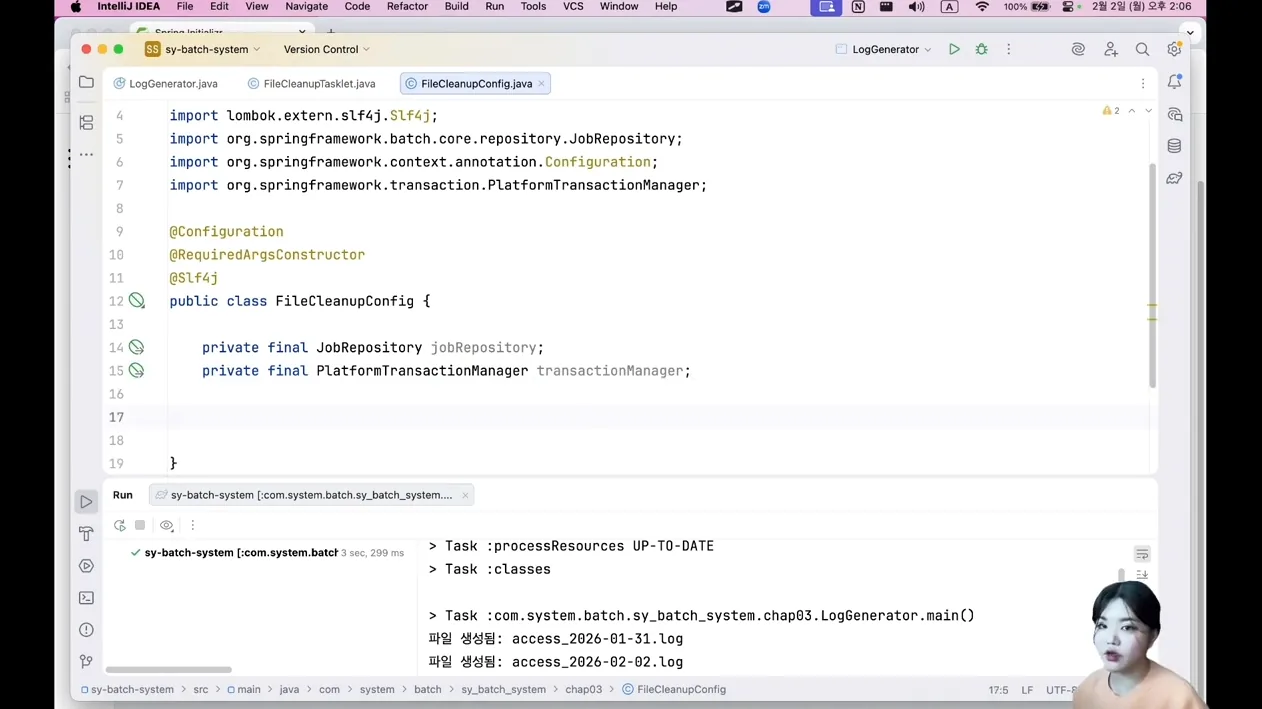Open the Tools menu

coord(533,7)
